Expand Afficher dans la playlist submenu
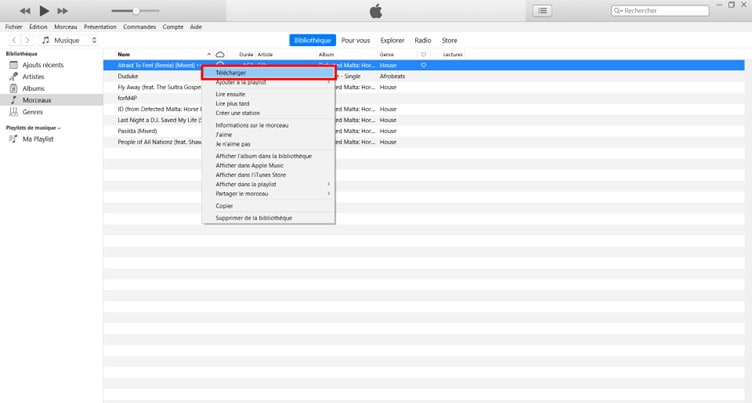The width and height of the screenshot is (752, 403). 269,184
